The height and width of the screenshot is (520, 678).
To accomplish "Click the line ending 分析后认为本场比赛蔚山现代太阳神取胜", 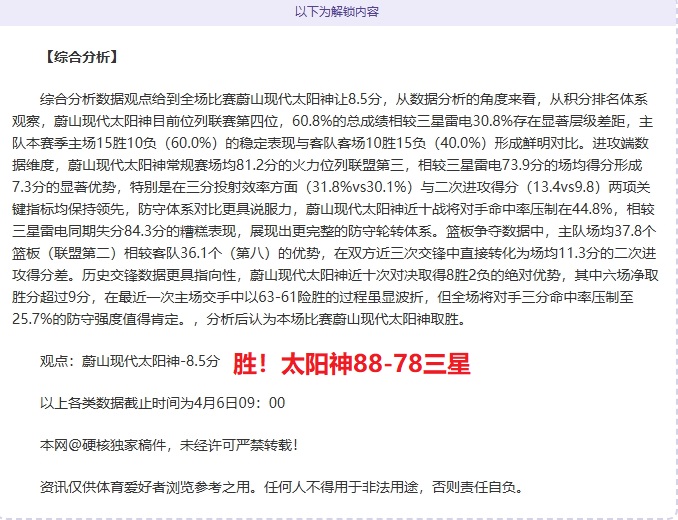I will pyautogui.click(x=239, y=319).
